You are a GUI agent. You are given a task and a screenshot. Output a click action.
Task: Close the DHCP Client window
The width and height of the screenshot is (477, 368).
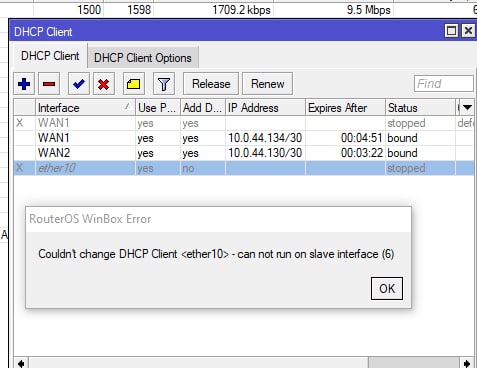click(x=468, y=31)
